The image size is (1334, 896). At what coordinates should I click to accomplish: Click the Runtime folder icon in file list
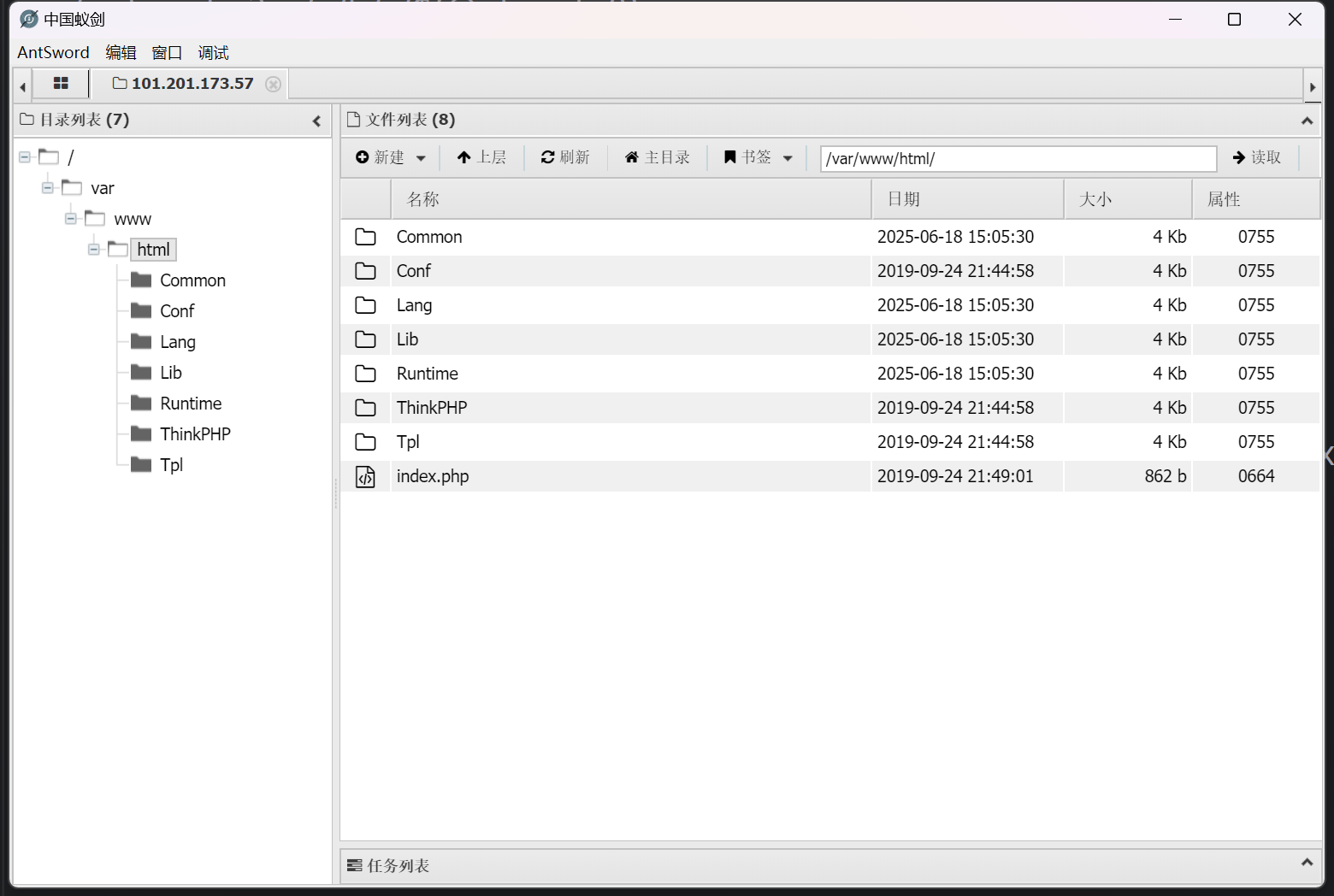pos(365,374)
